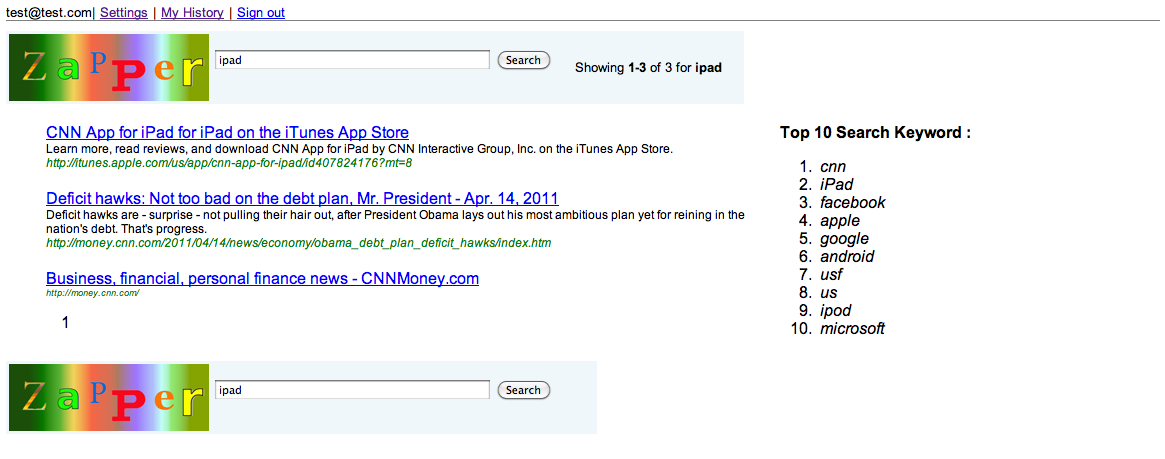The height and width of the screenshot is (459, 1165).
Task: Click the top Zapper rainbow logo
Action: point(109,68)
